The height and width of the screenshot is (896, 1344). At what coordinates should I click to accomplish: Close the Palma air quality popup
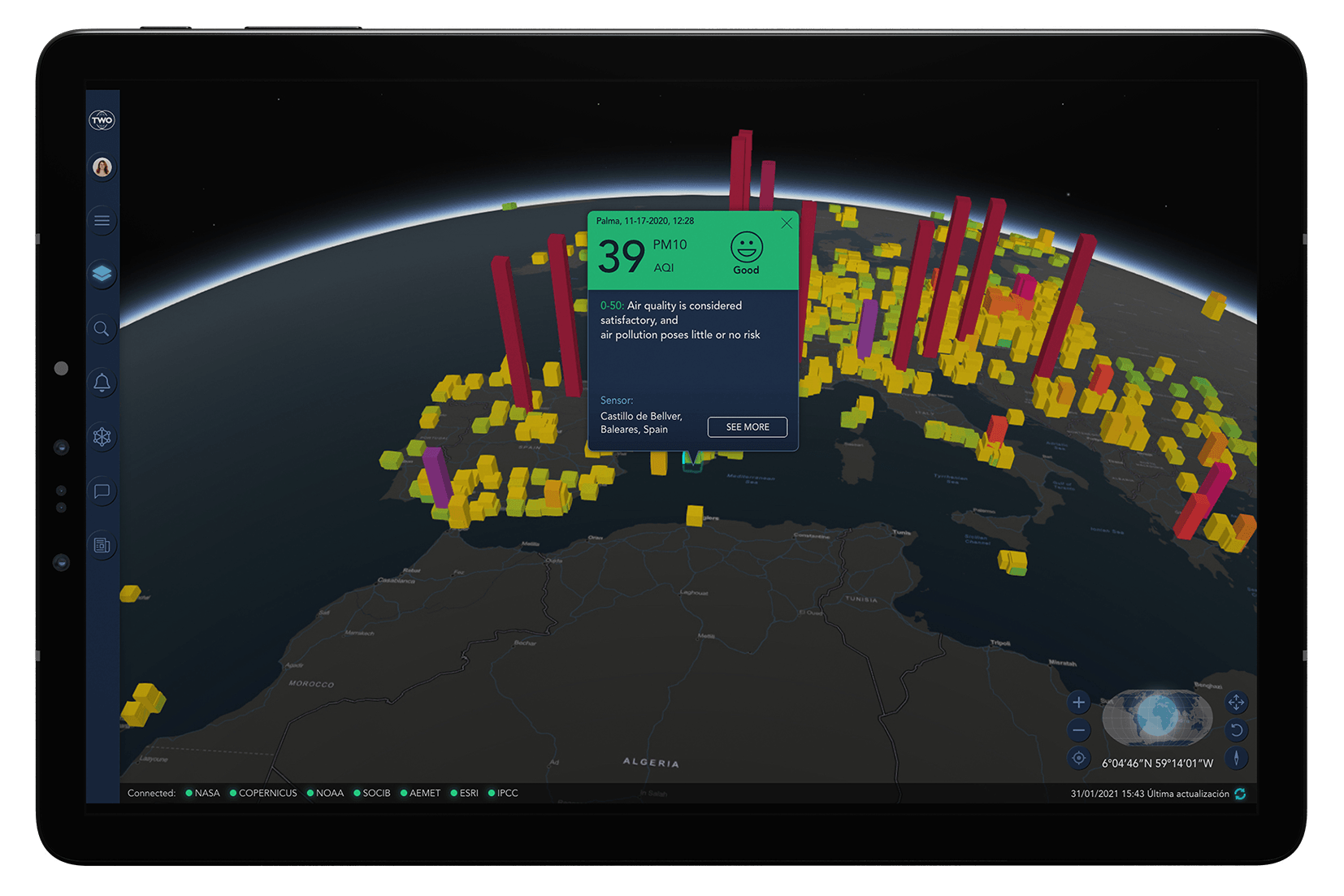[786, 223]
